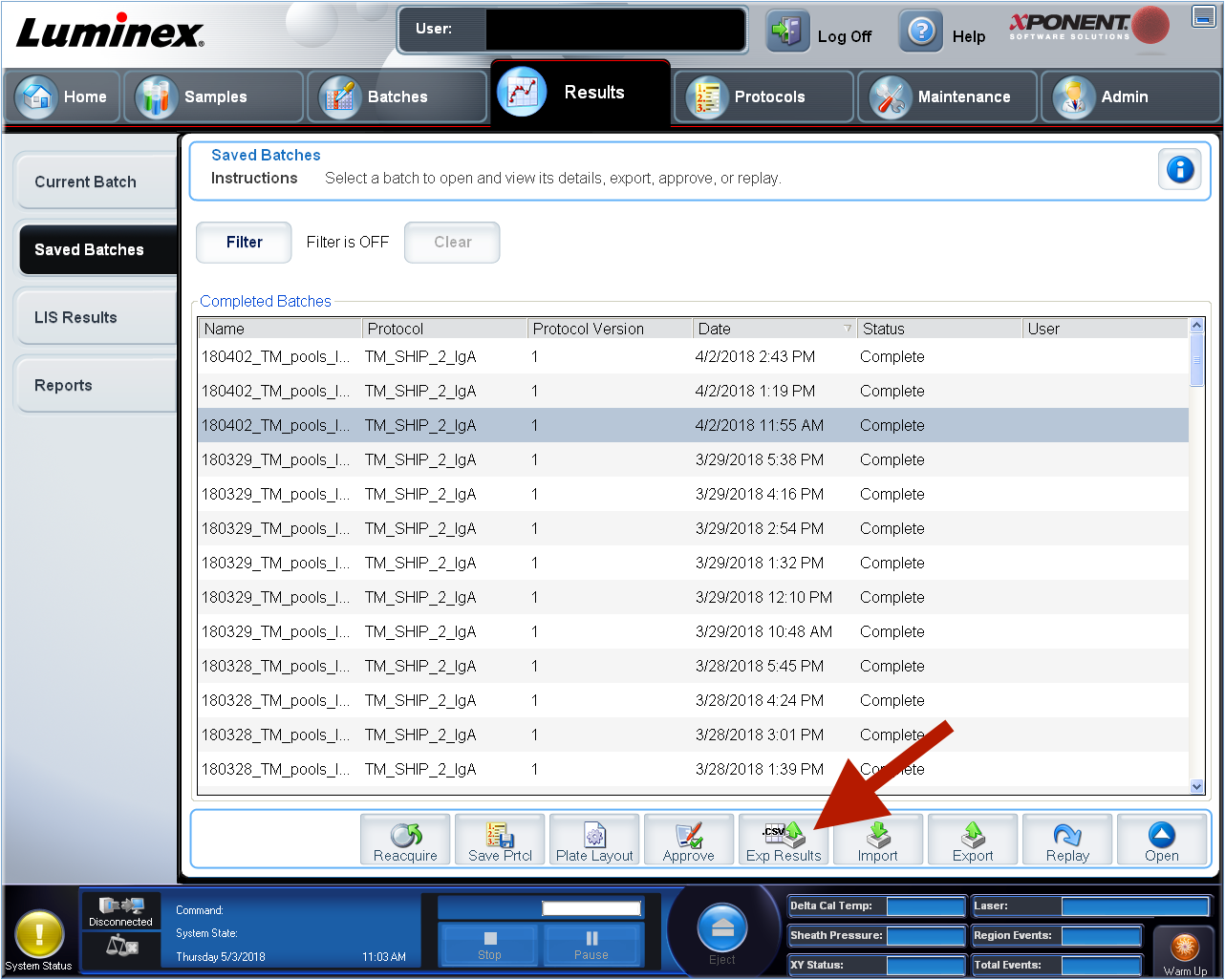
Task: Click Clear to reset the filter
Action: 451,242
